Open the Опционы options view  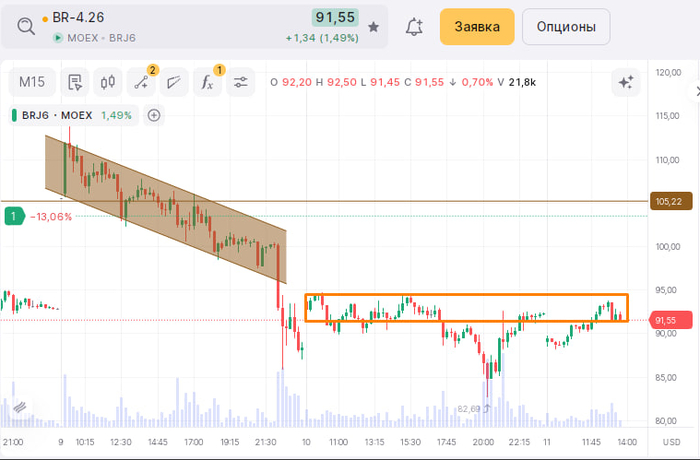pyautogui.click(x=565, y=27)
